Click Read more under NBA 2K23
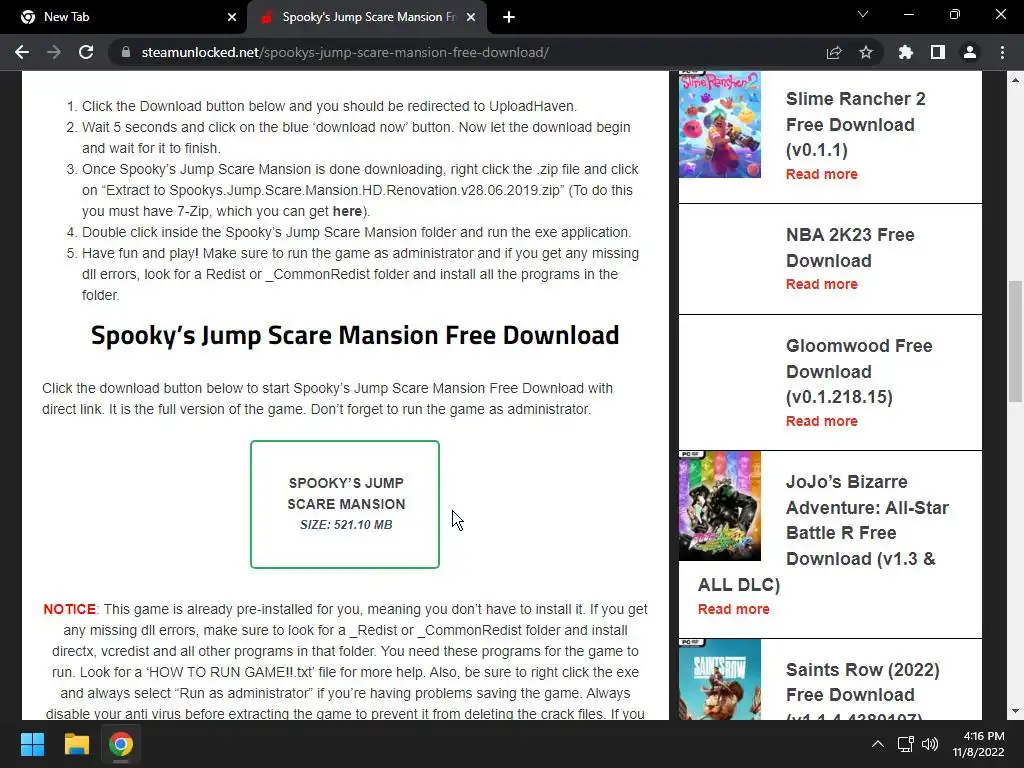 pos(822,284)
